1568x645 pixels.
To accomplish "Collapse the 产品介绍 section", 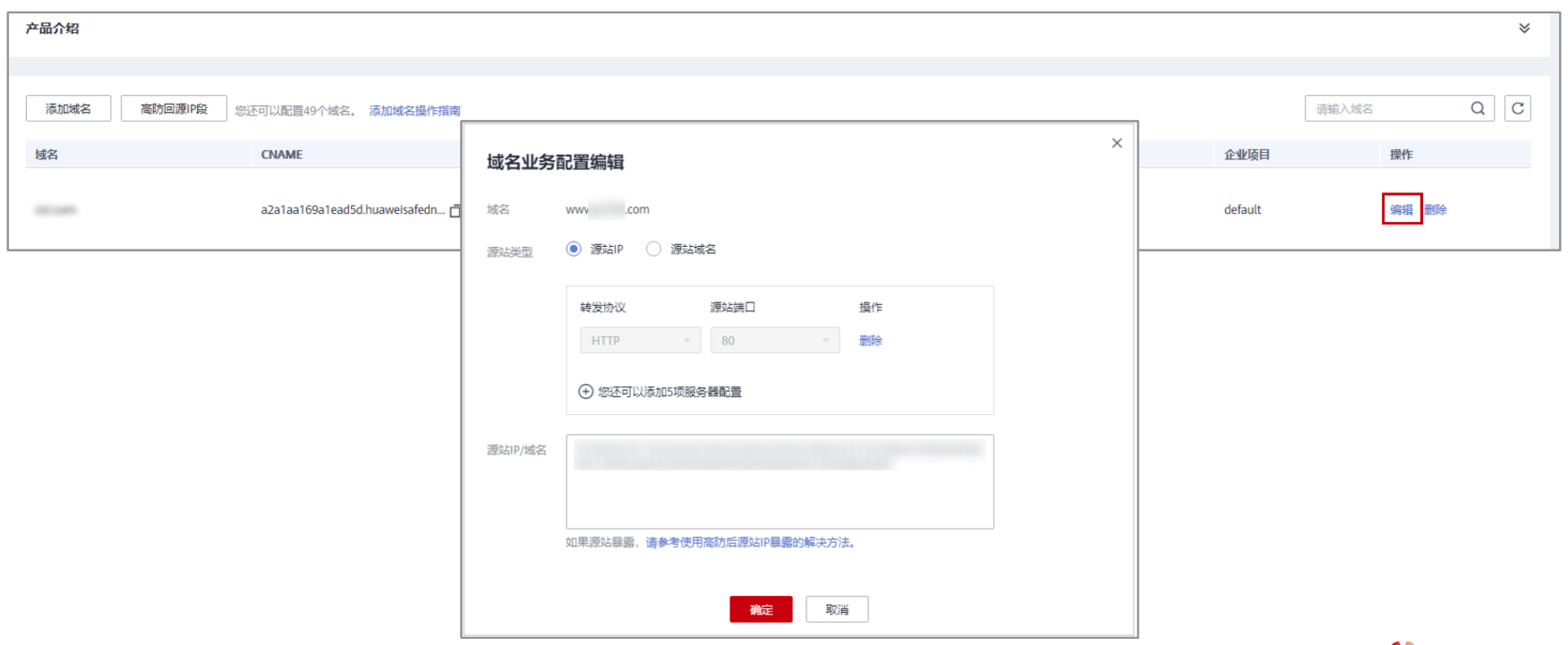I will click(x=1524, y=29).
